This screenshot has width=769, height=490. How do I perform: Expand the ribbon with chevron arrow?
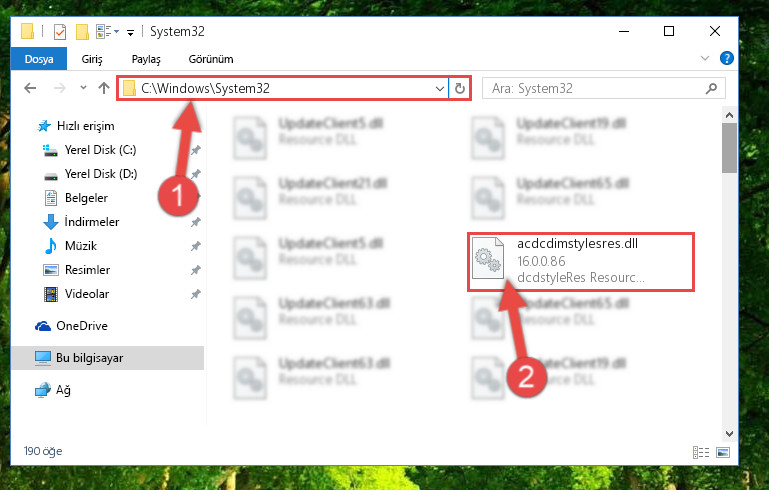705,58
